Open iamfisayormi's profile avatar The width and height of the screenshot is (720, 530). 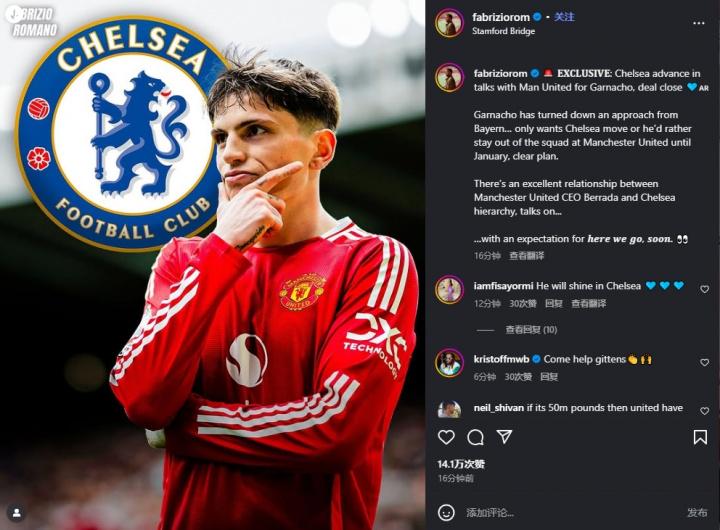449,290
